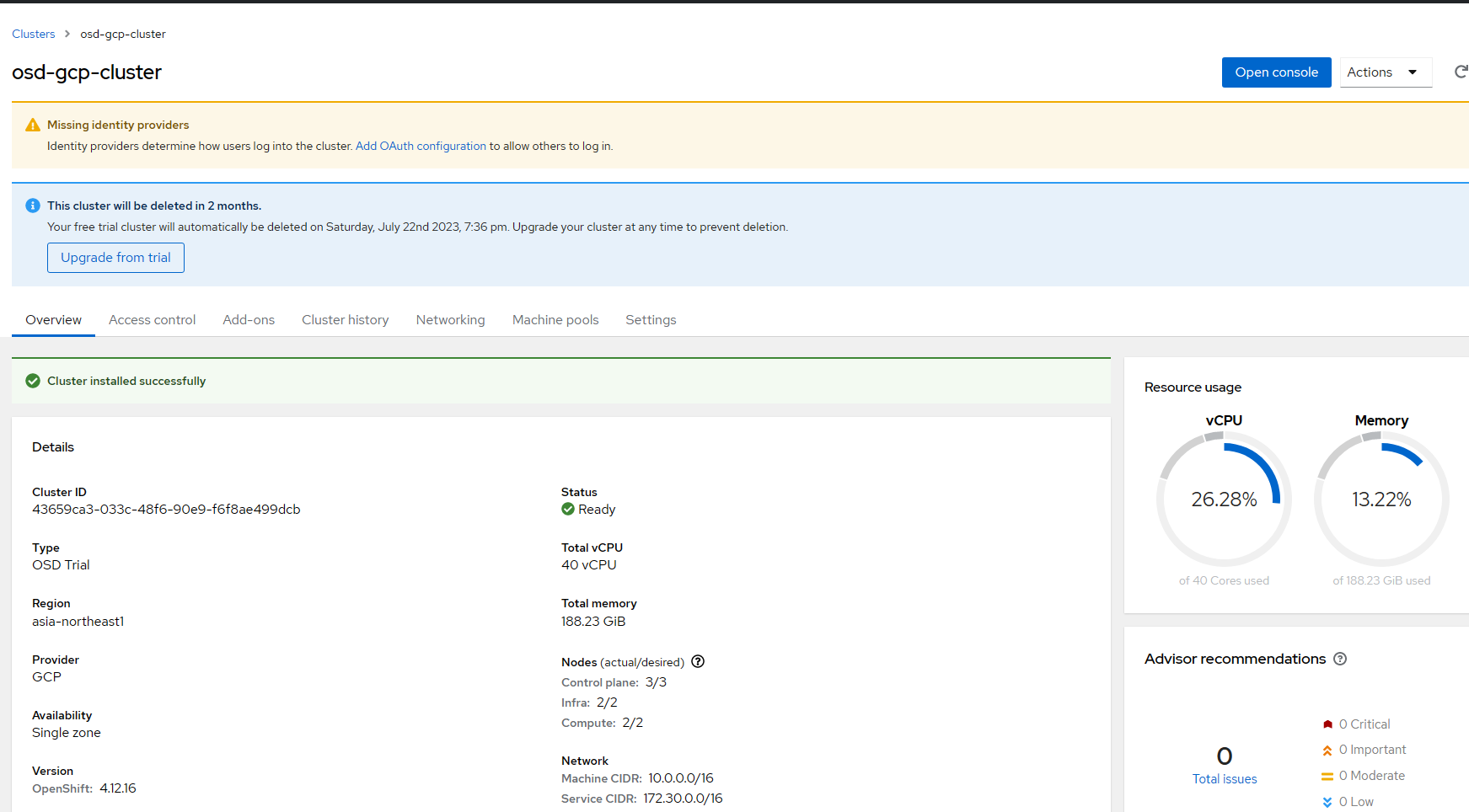Screen dimensions: 1469x812
Task: Click the Infra 2/2 node count
Action: pos(607,702)
